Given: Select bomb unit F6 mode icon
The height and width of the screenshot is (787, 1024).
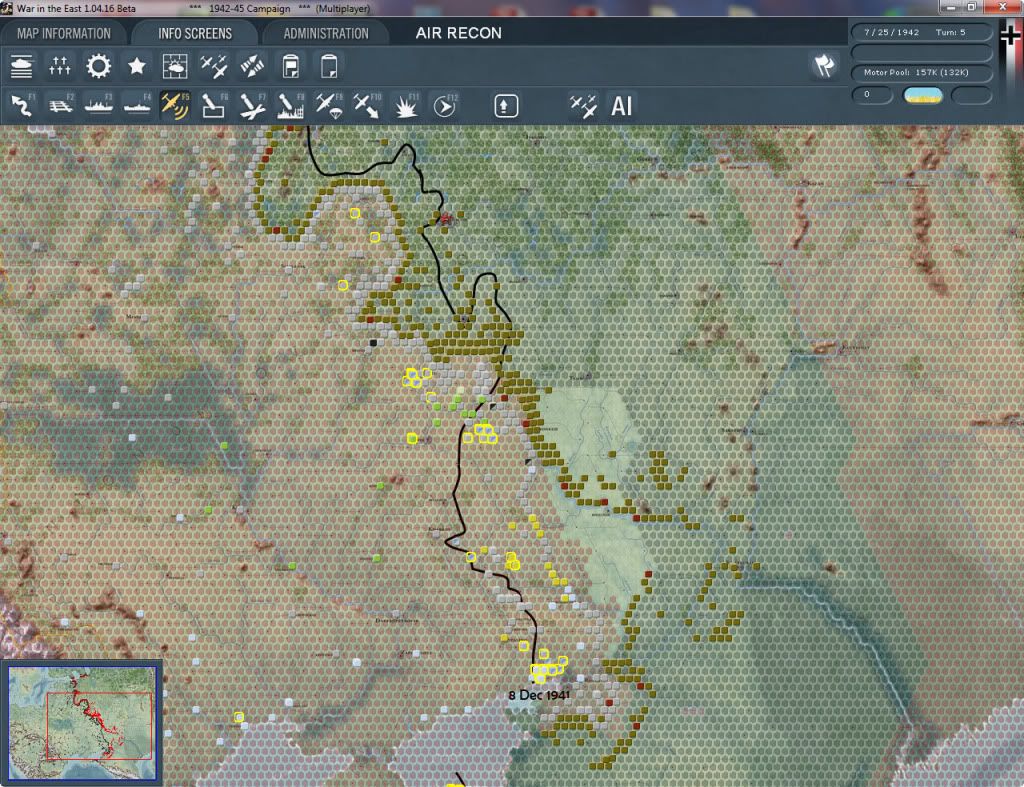Looking at the screenshot, I should (x=214, y=106).
